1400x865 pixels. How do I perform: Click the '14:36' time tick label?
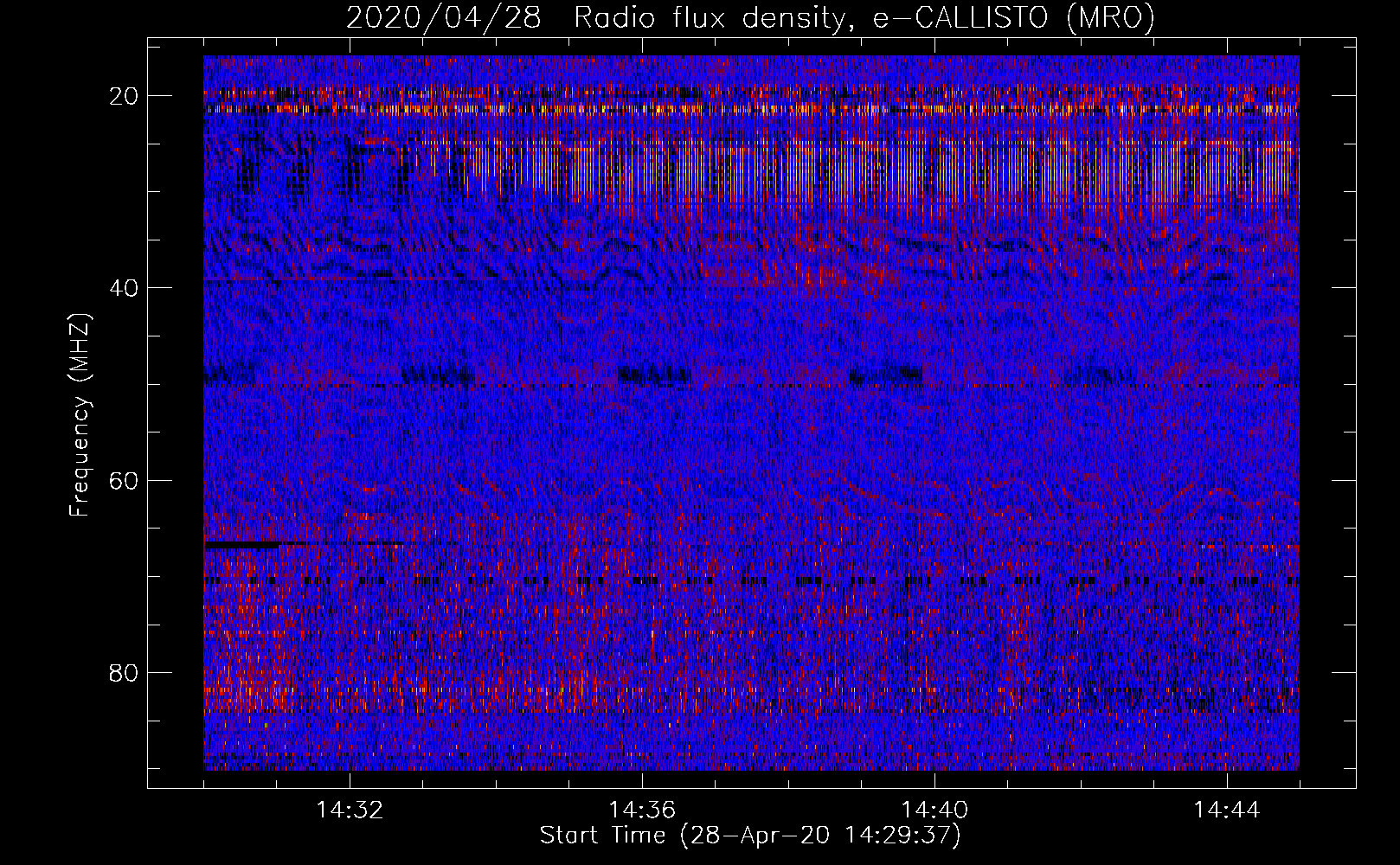pos(642,810)
